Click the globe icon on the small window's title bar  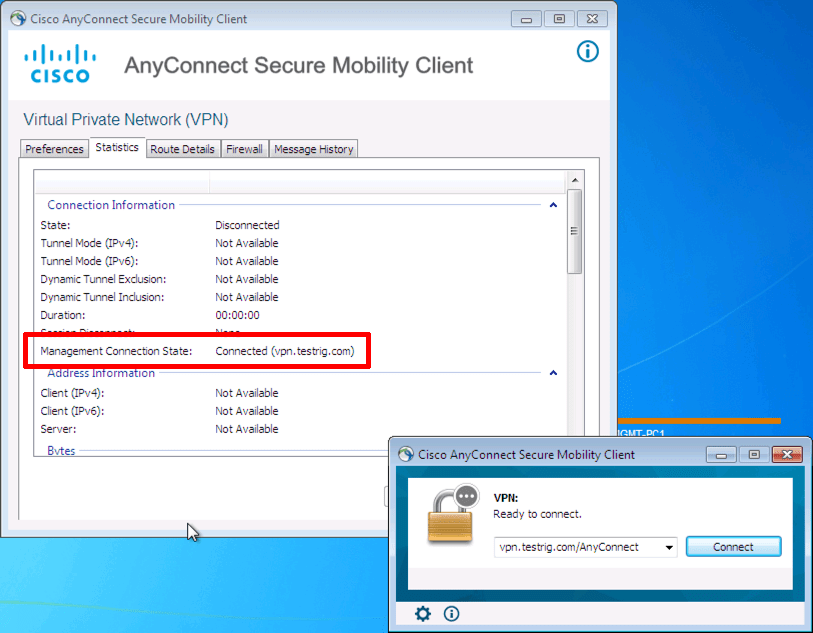click(404, 454)
